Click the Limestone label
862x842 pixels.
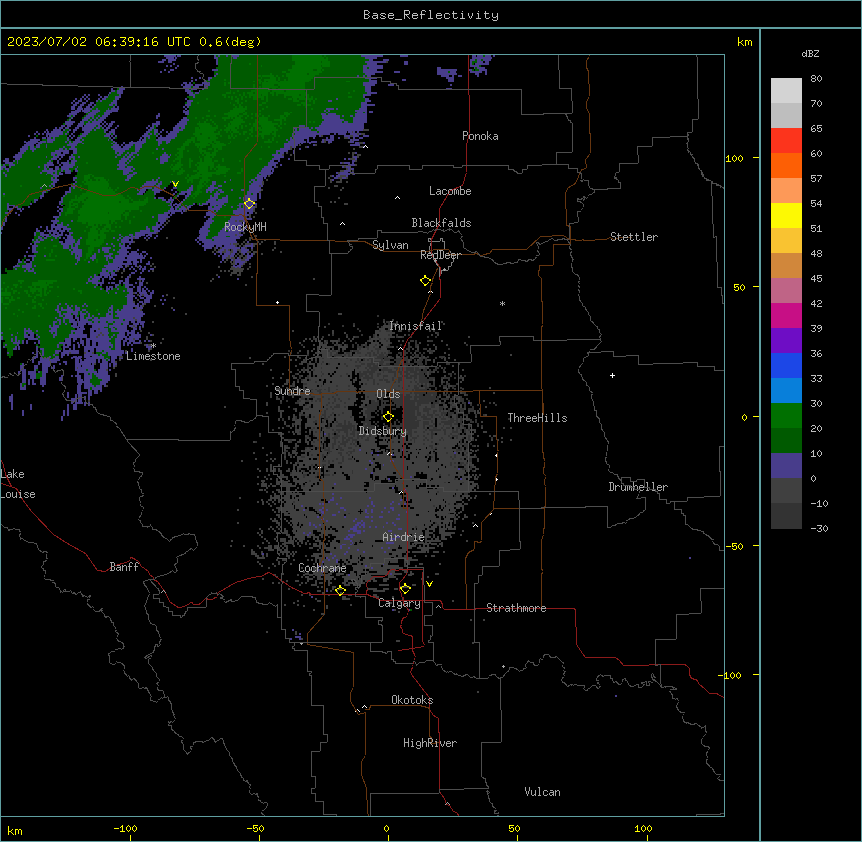click(153, 356)
